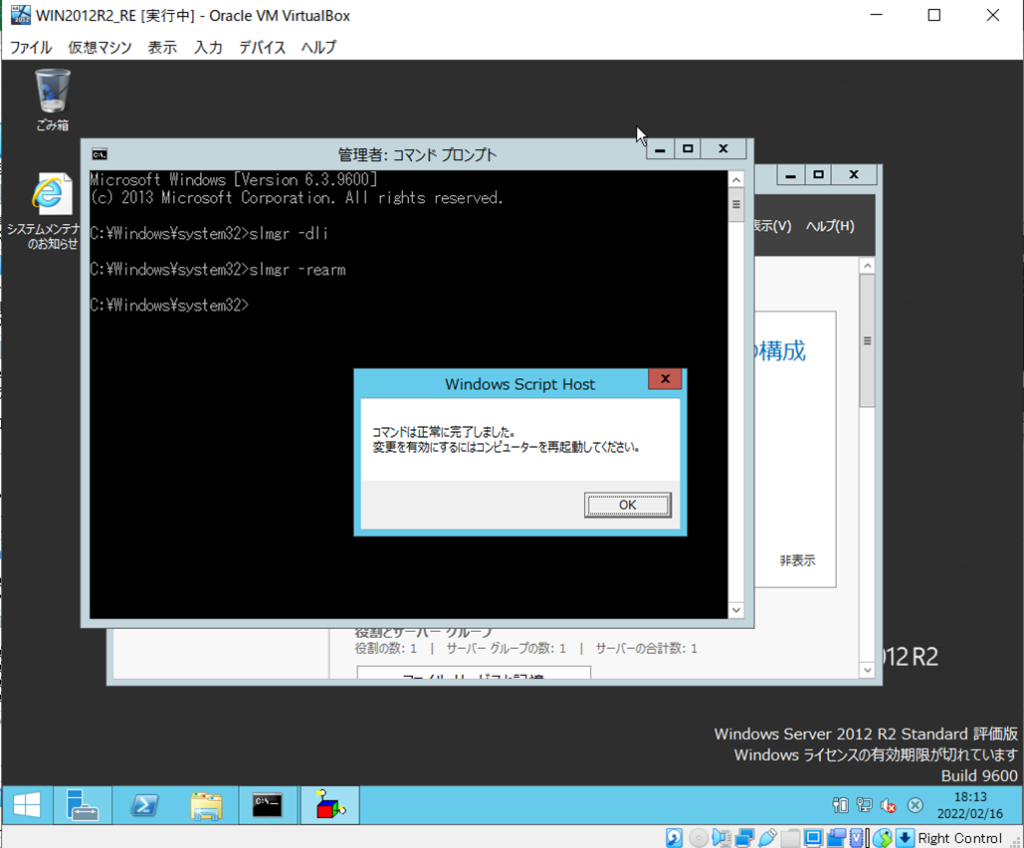Open the ヘルプ(H) menu in Server Manager
Screen dimensions: 1024x848
tap(830, 226)
